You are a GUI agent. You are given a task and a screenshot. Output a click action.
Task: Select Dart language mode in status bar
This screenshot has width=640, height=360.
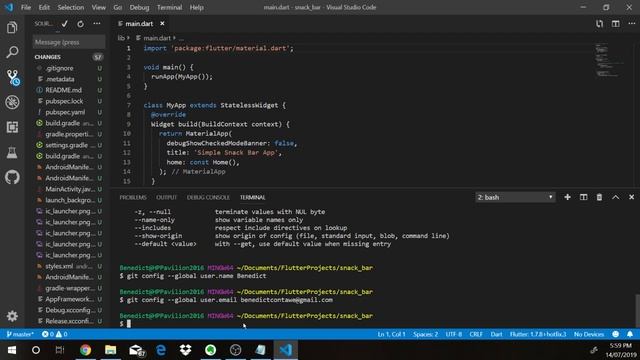496,334
